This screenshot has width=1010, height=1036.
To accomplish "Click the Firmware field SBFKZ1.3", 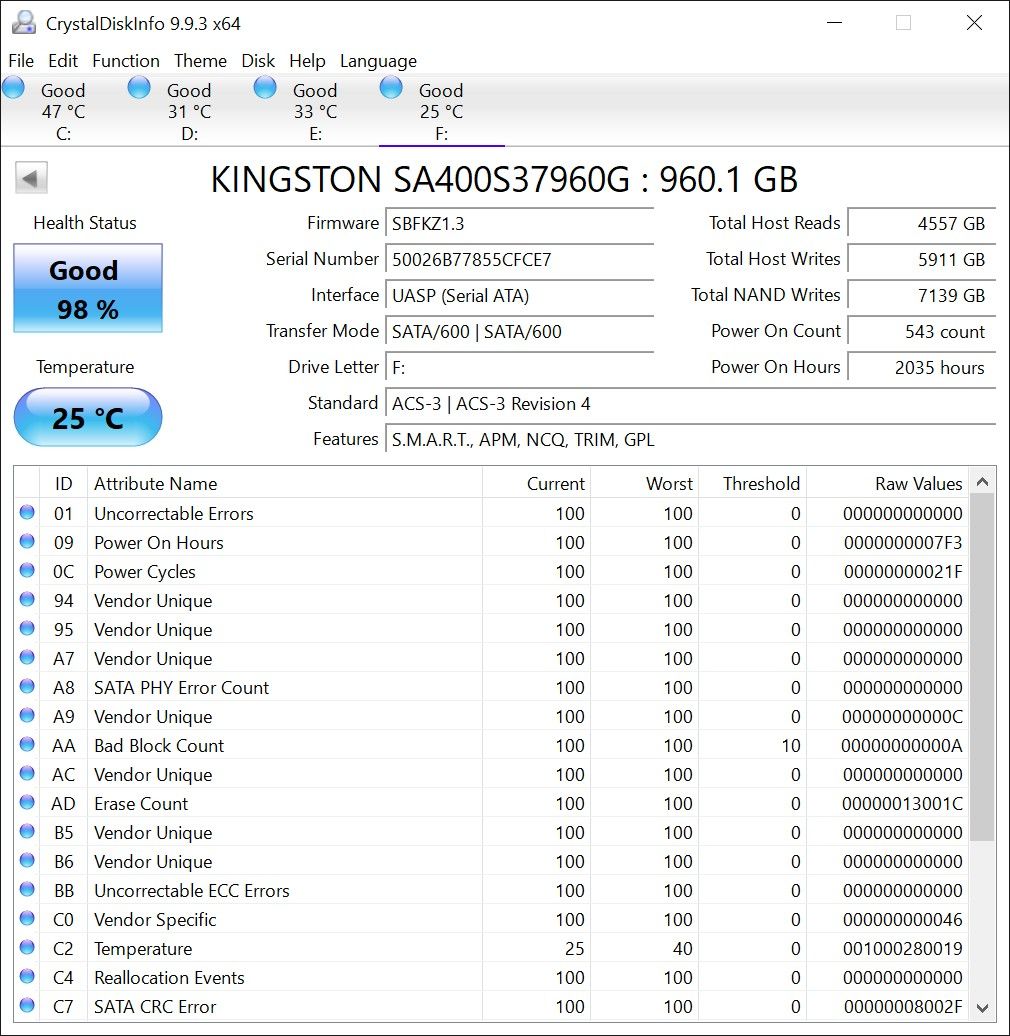I will pos(519,224).
